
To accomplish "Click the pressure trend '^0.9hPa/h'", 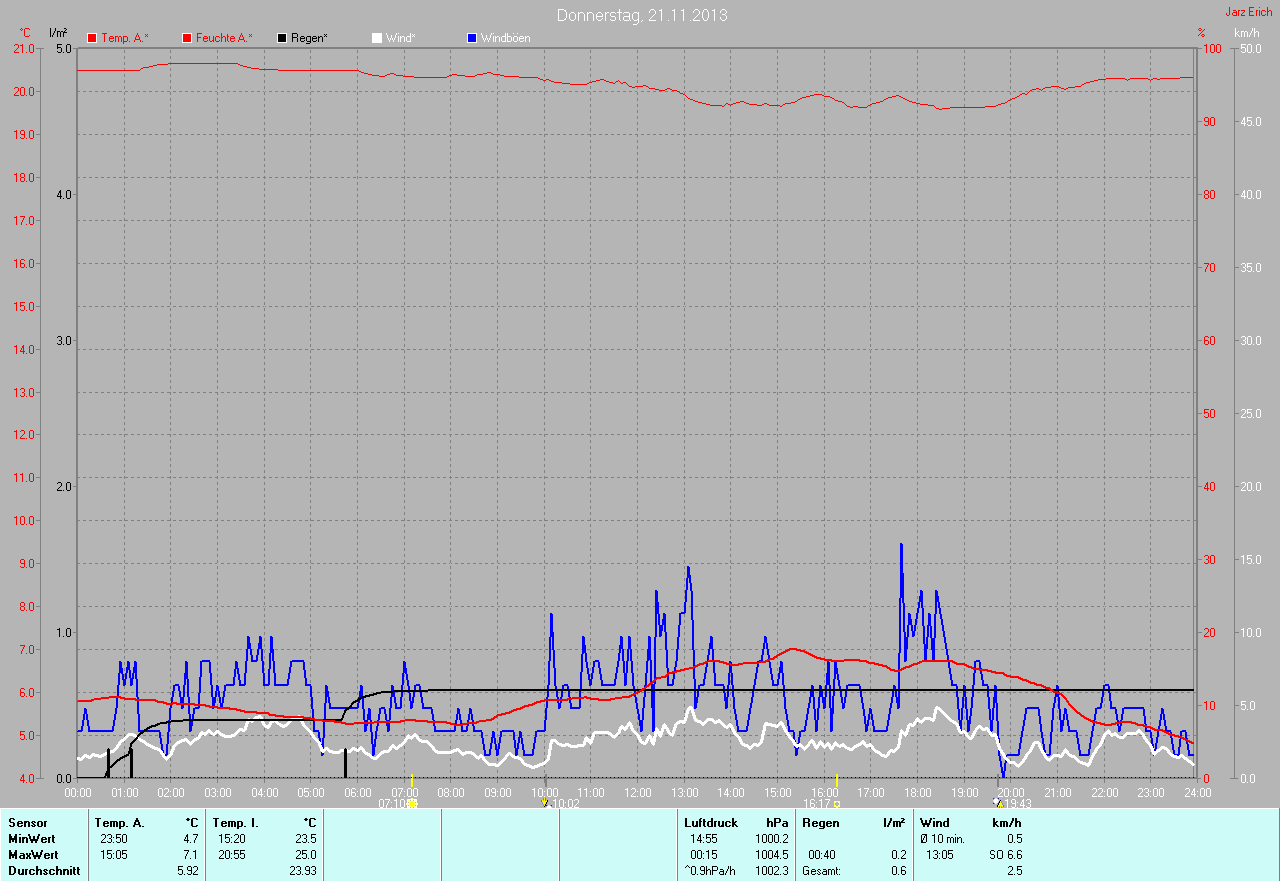I will pyautogui.click(x=710, y=871).
